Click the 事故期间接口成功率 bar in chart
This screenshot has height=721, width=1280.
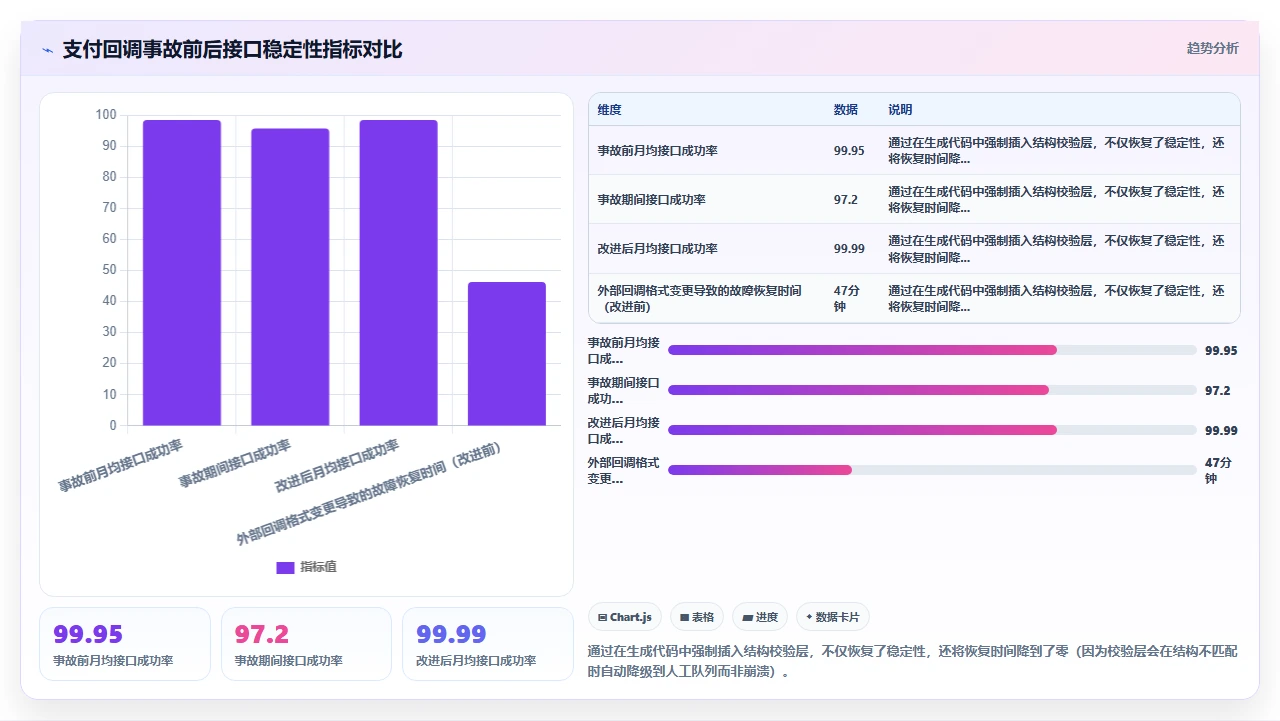click(x=290, y=277)
